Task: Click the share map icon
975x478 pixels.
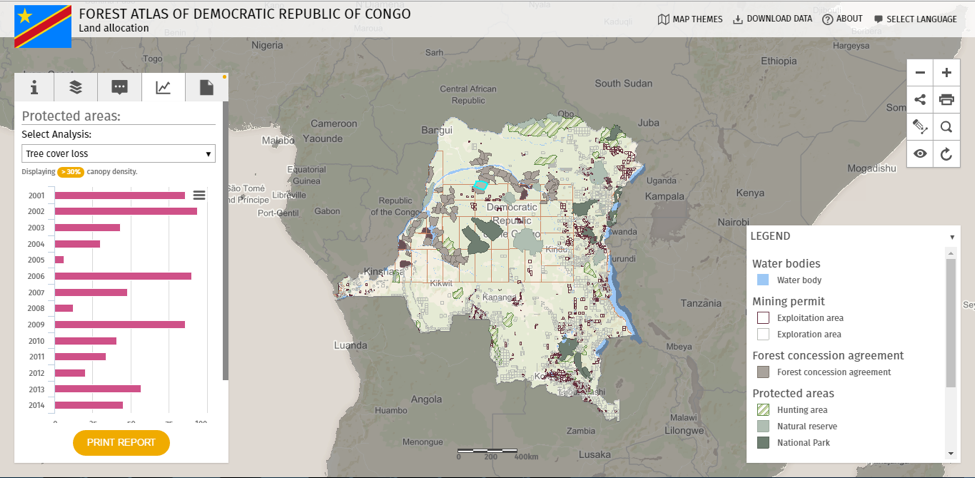Action: [x=920, y=99]
